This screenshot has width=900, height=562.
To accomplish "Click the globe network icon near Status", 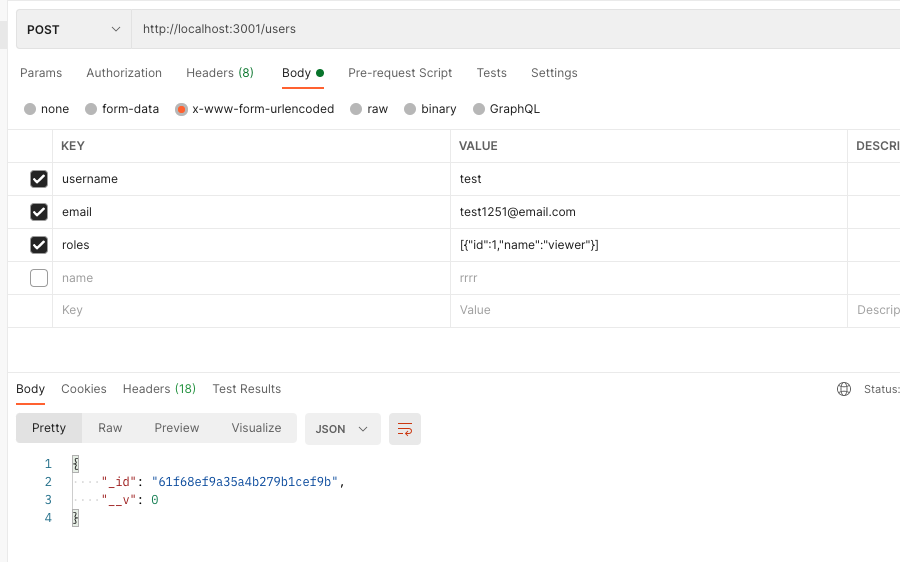I will tap(844, 389).
